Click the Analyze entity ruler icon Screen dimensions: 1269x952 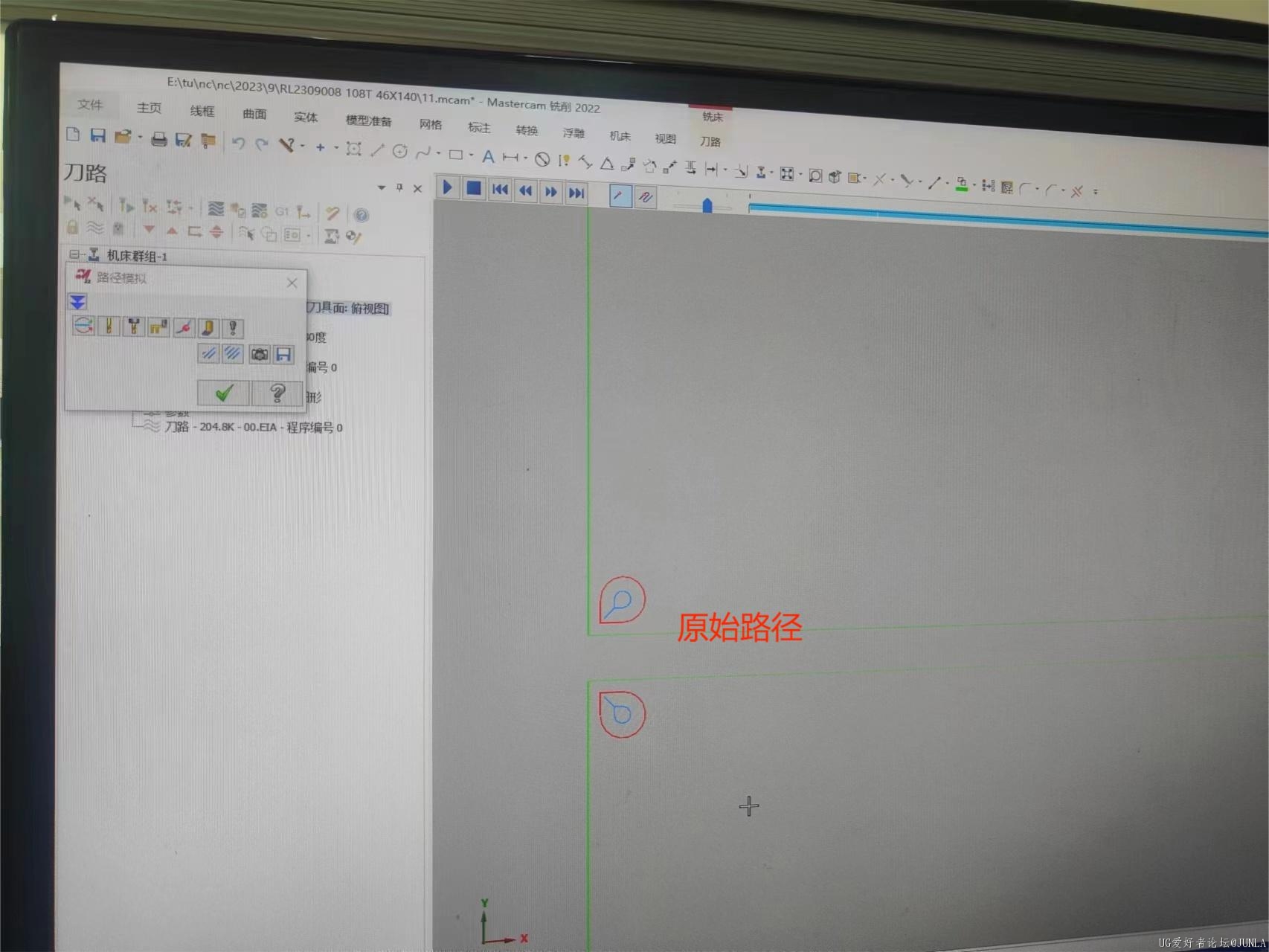pyautogui.click(x=287, y=145)
